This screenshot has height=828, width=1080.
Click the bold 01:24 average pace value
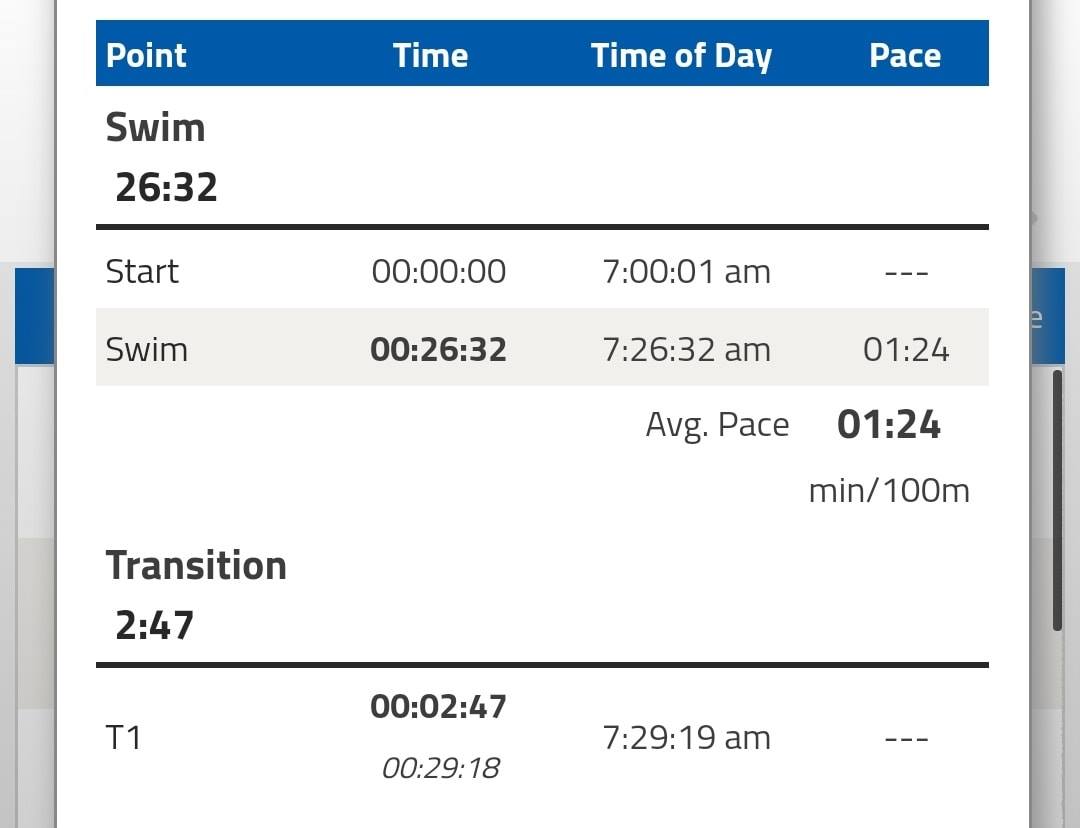click(x=889, y=424)
